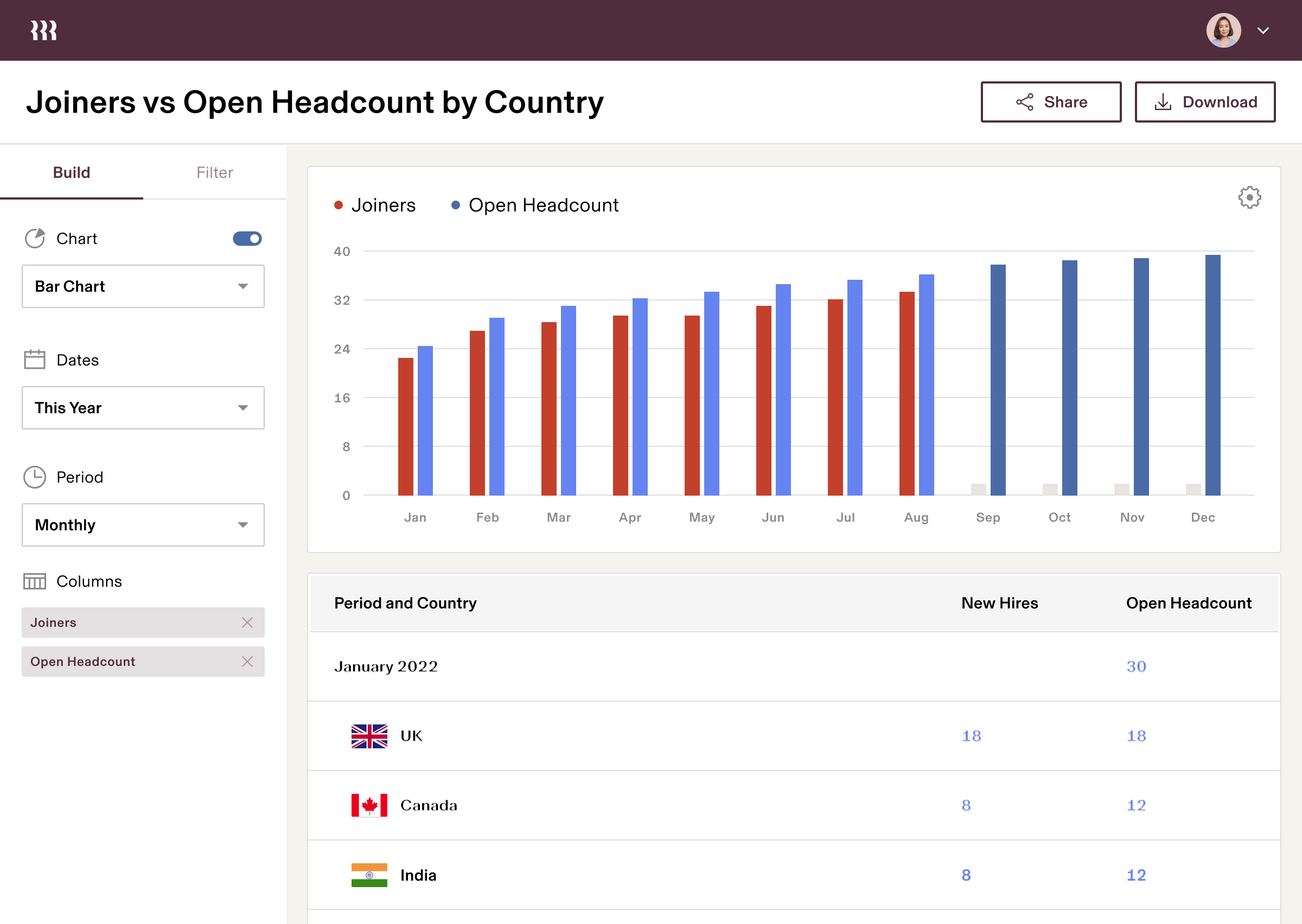Screen dimensions: 1302x924
Task: Click the Rippling logo
Action: point(43,30)
